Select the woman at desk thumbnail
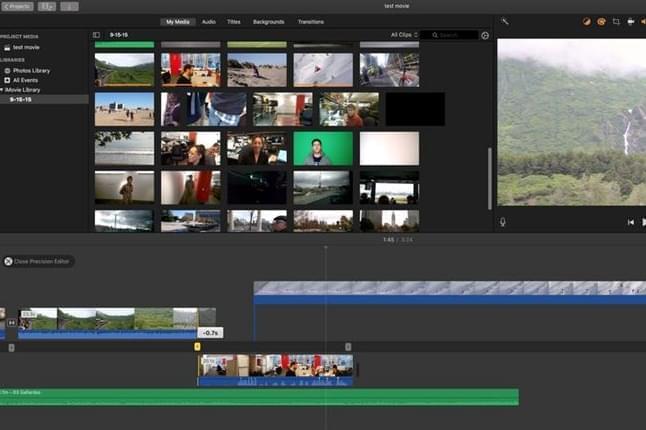 click(257, 148)
